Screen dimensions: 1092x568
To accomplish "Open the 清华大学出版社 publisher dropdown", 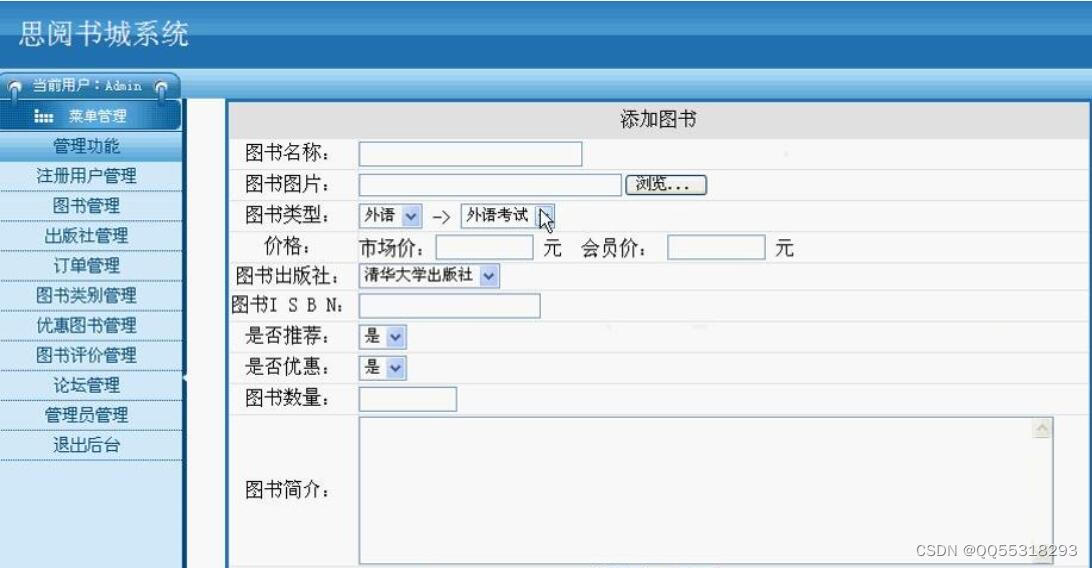I will tap(429, 276).
